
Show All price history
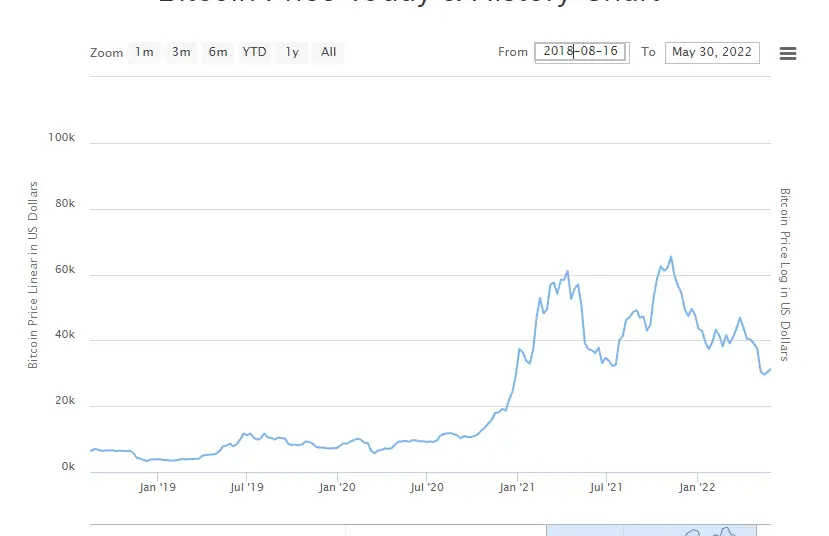coord(328,52)
